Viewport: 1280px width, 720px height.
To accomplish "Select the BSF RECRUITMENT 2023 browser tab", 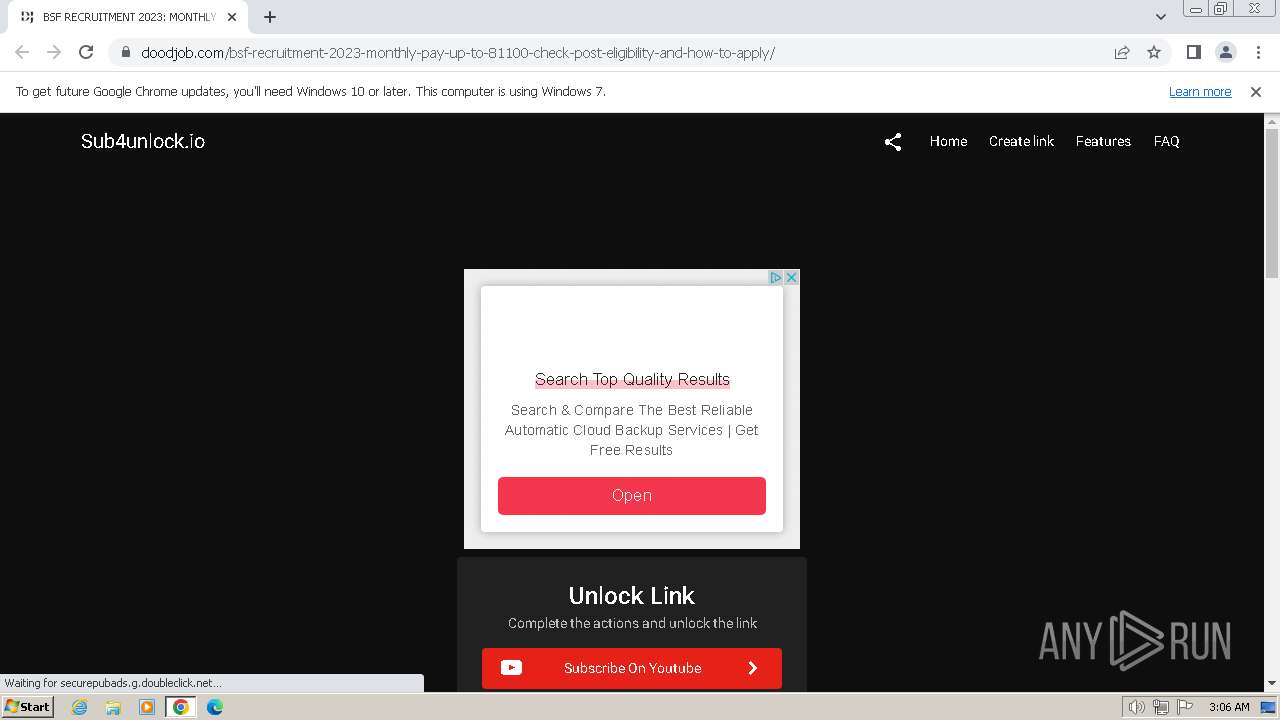I will 128,17.
